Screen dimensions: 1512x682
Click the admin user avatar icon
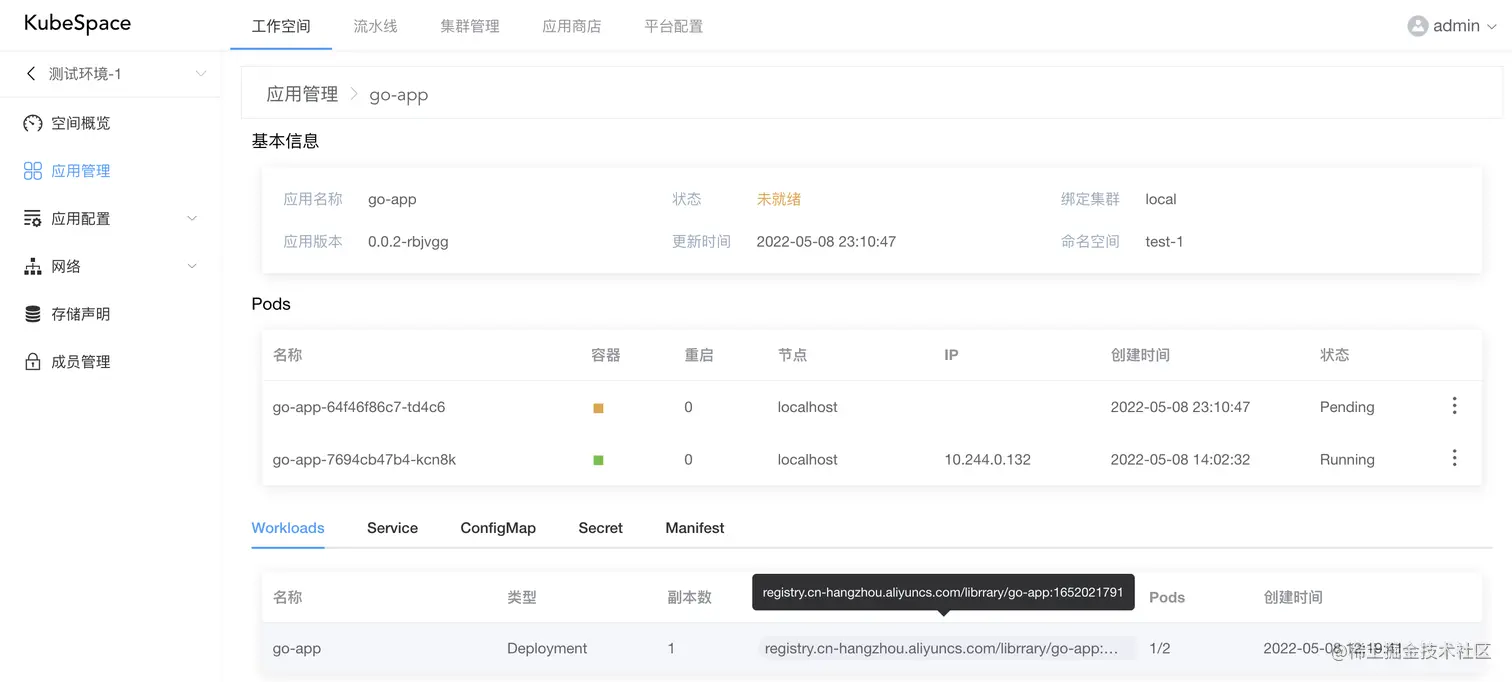[x=1417, y=26]
